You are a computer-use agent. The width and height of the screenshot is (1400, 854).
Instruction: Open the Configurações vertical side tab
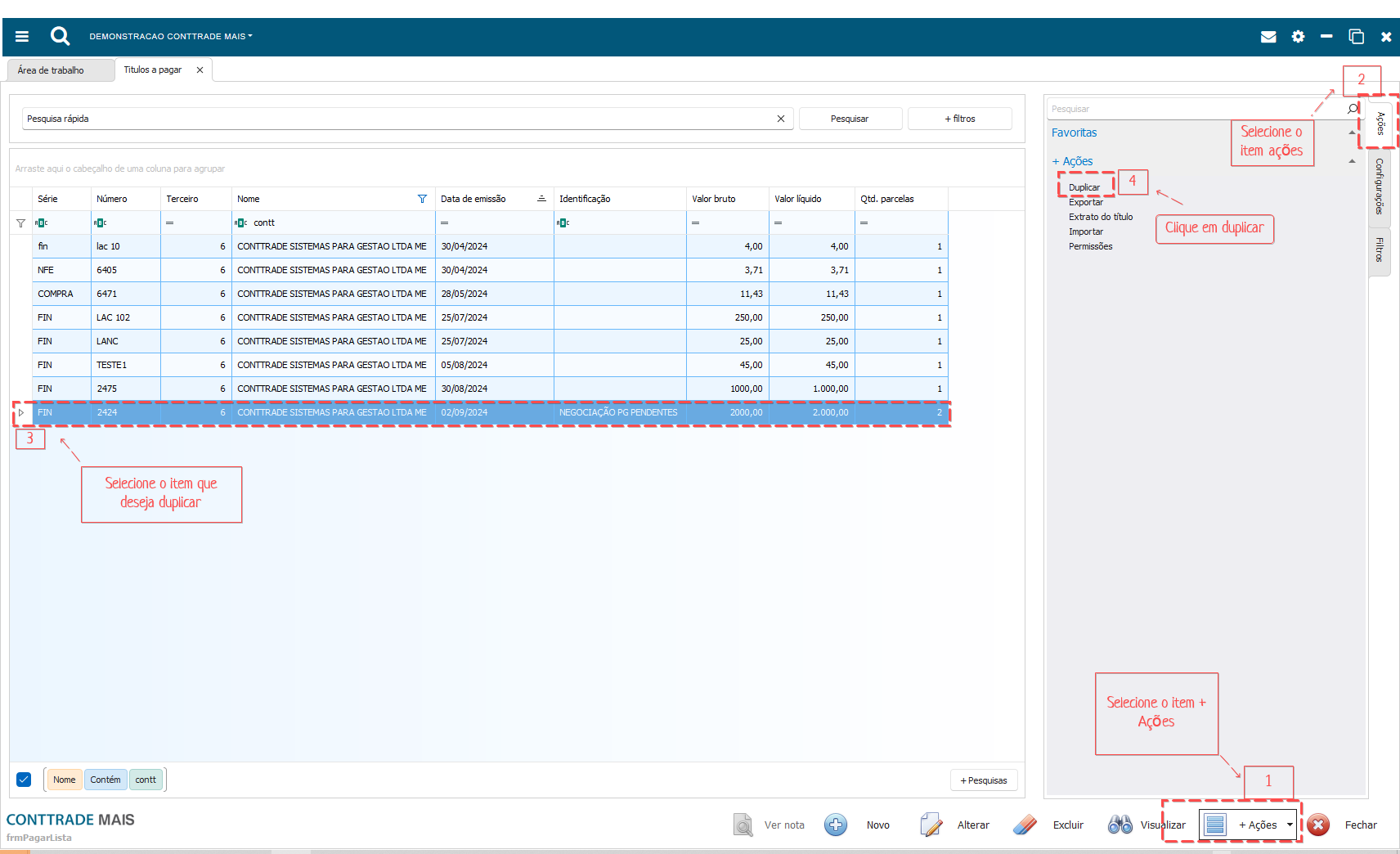click(1379, 187)
